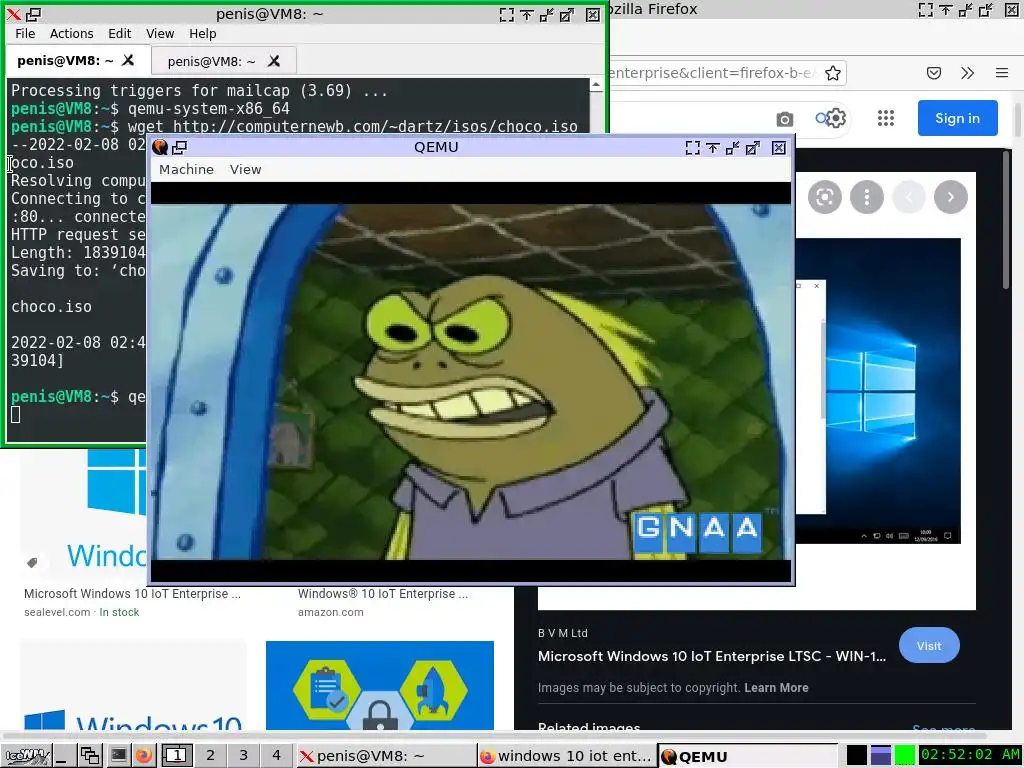This screenshot has width=1024, height=768.
Task: Click QEMU window maximize arrow button
Action: pos(753,148)
